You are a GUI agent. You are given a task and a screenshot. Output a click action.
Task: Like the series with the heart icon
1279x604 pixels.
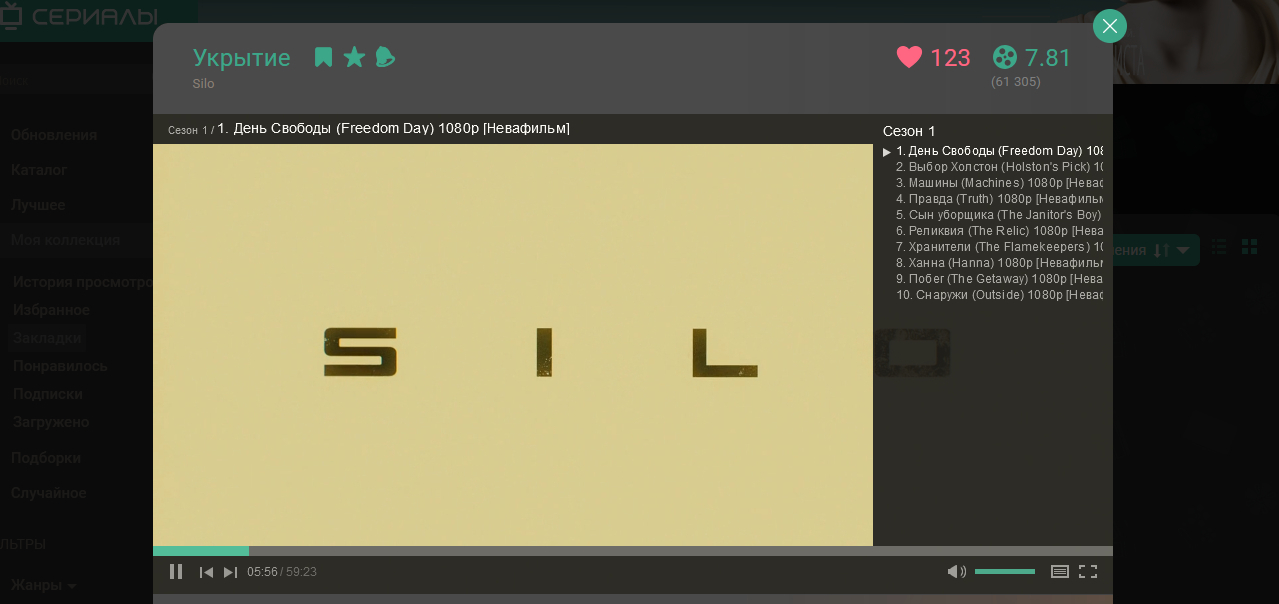[909, 57]
